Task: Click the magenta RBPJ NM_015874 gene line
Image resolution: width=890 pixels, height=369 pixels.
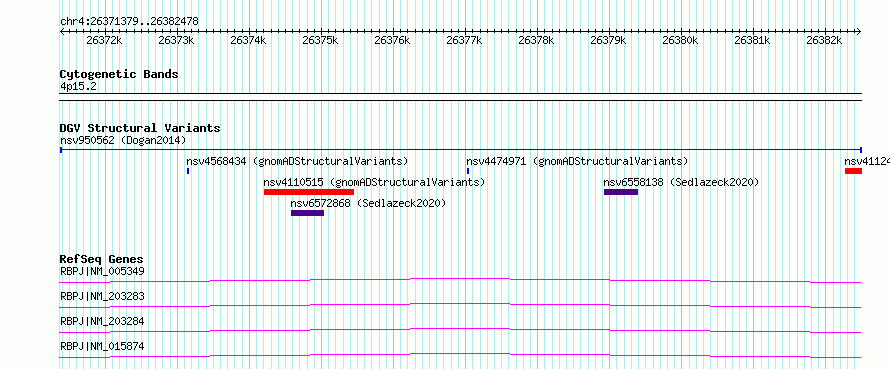Action: [460, 354]
